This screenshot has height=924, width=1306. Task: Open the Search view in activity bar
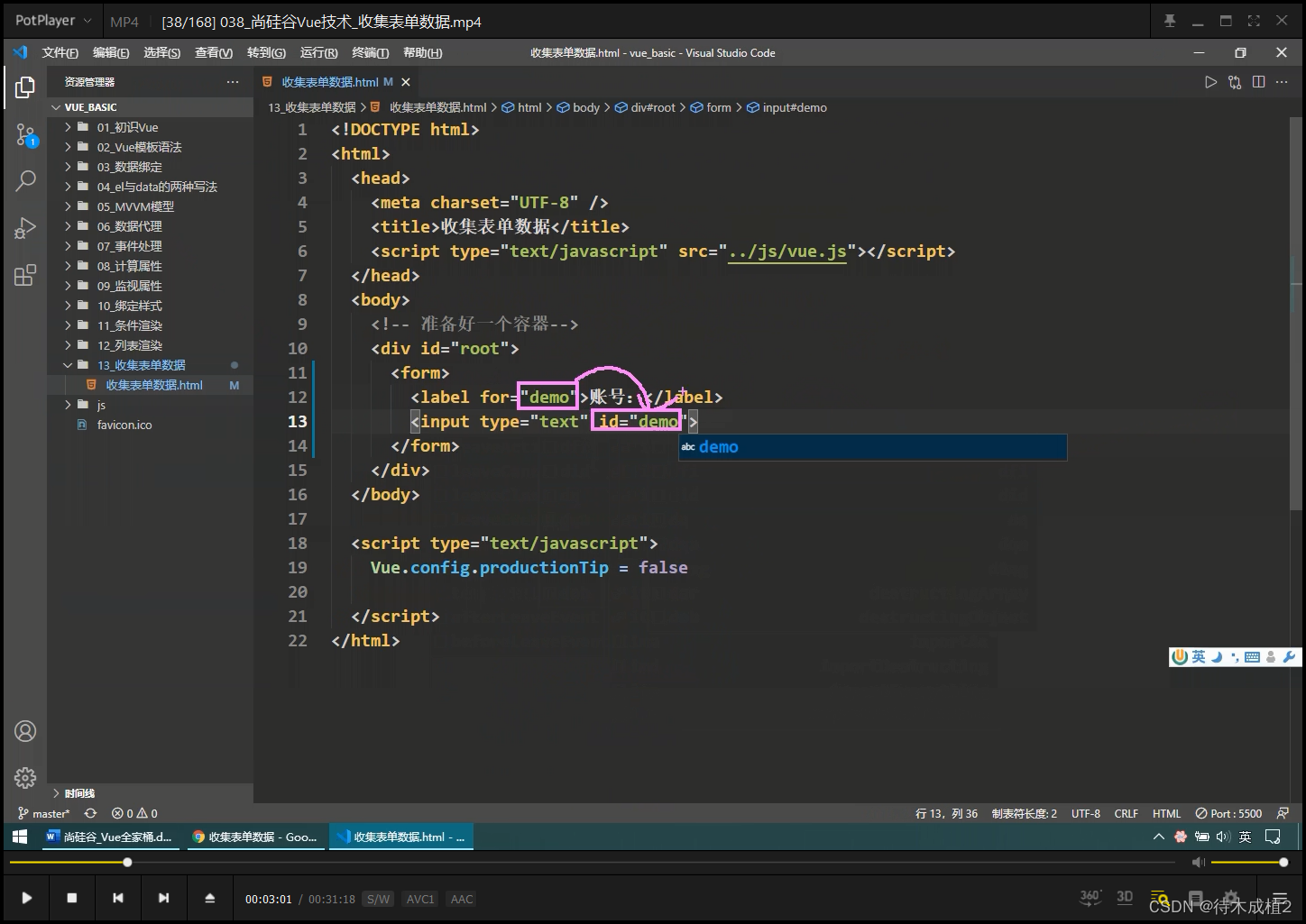25,180
